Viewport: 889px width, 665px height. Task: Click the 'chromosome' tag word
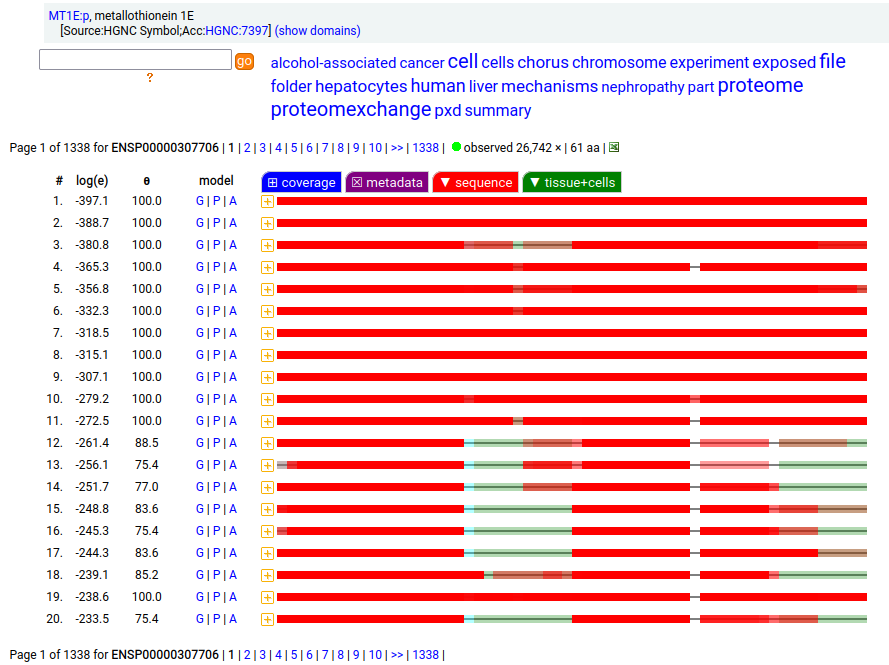pyautogui.click(x=619, y=62)
